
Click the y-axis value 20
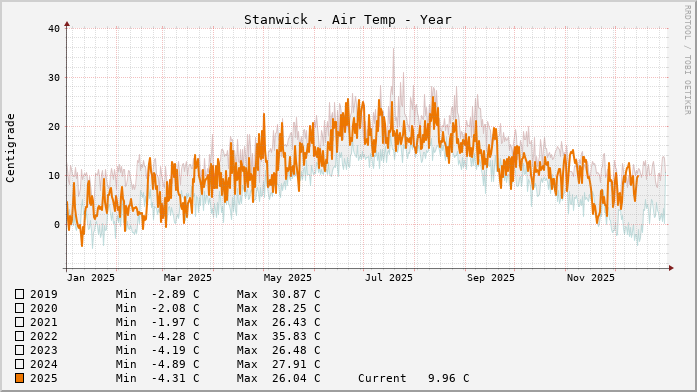(x=54, y=127)
